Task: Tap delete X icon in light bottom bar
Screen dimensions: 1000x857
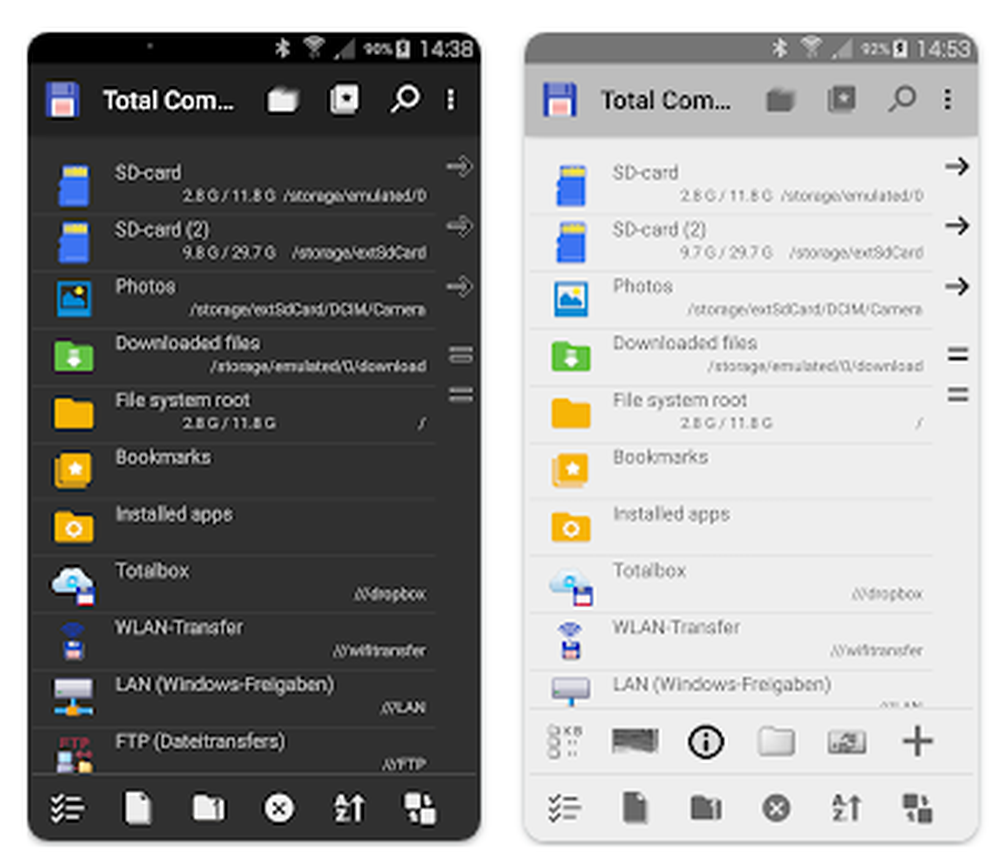Action: (776, 809)
